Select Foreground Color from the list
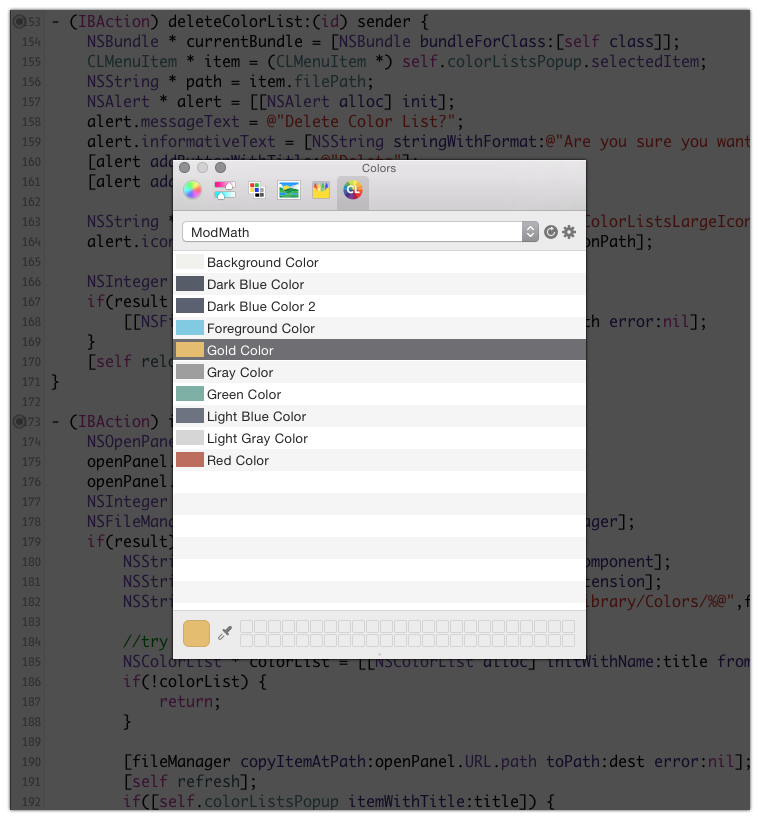The image size is (760, 820). [x=260, y=328]
